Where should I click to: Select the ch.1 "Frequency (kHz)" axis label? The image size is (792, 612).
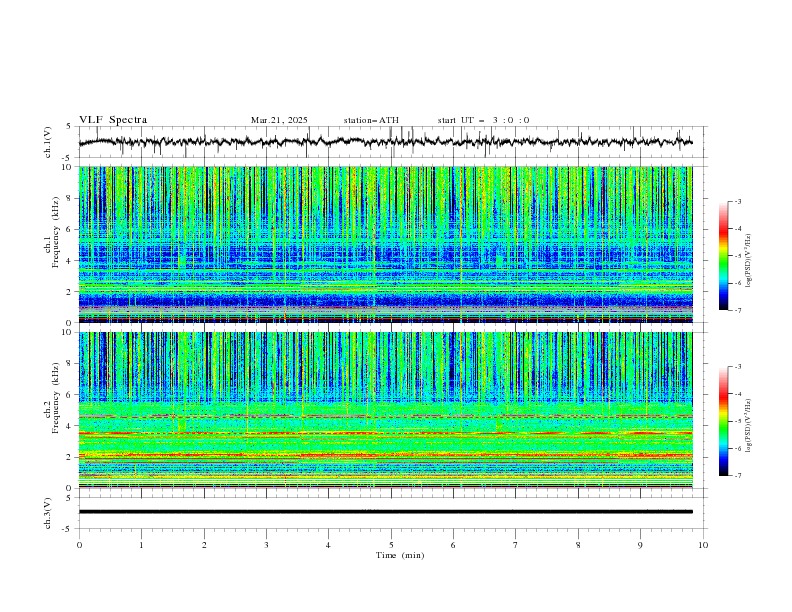click(x=56, y=230)
